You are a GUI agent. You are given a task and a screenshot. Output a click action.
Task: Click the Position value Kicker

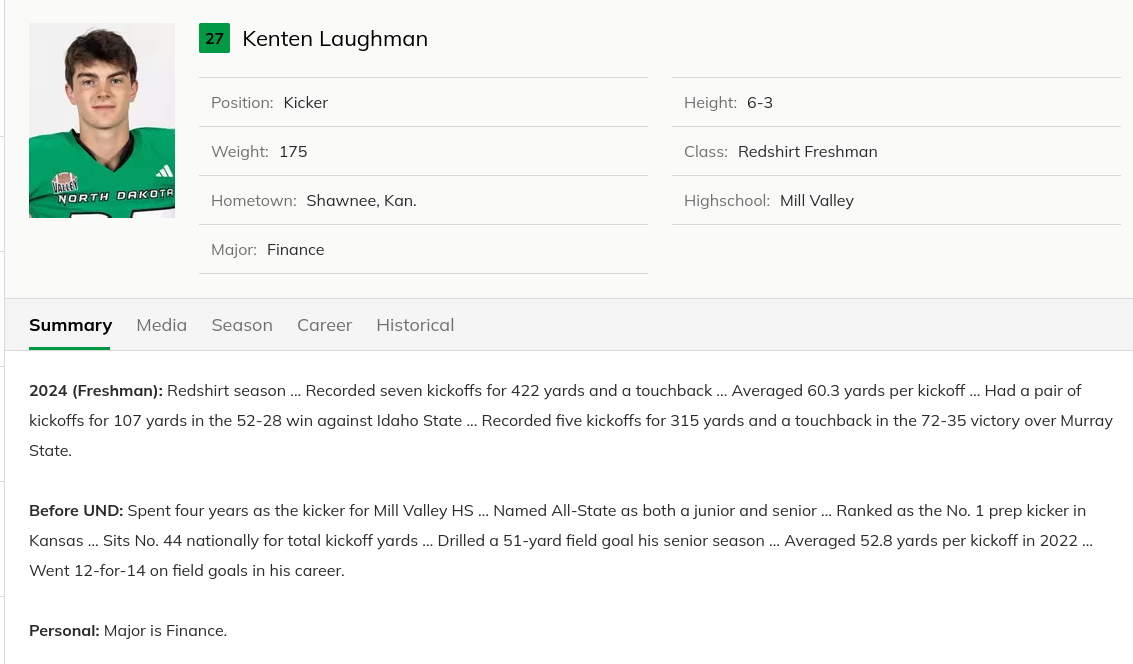tap(306, 103)
